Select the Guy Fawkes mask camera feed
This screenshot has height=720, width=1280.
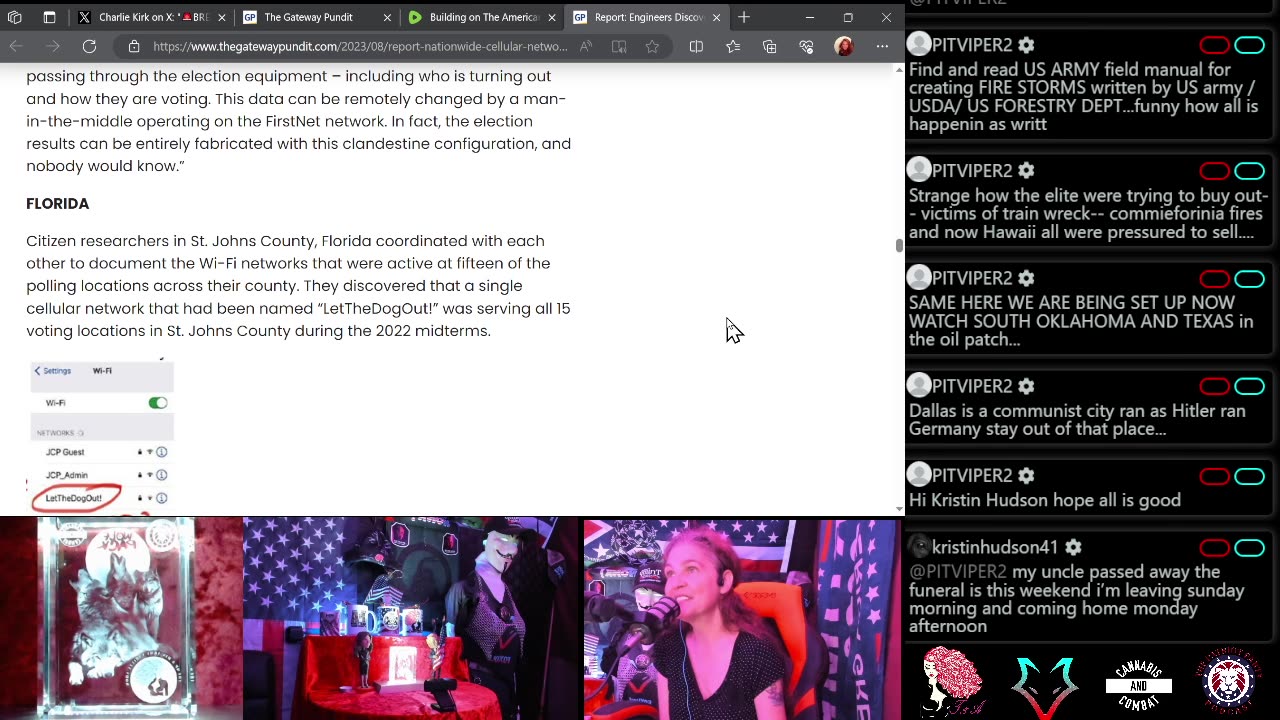(411, 618)
